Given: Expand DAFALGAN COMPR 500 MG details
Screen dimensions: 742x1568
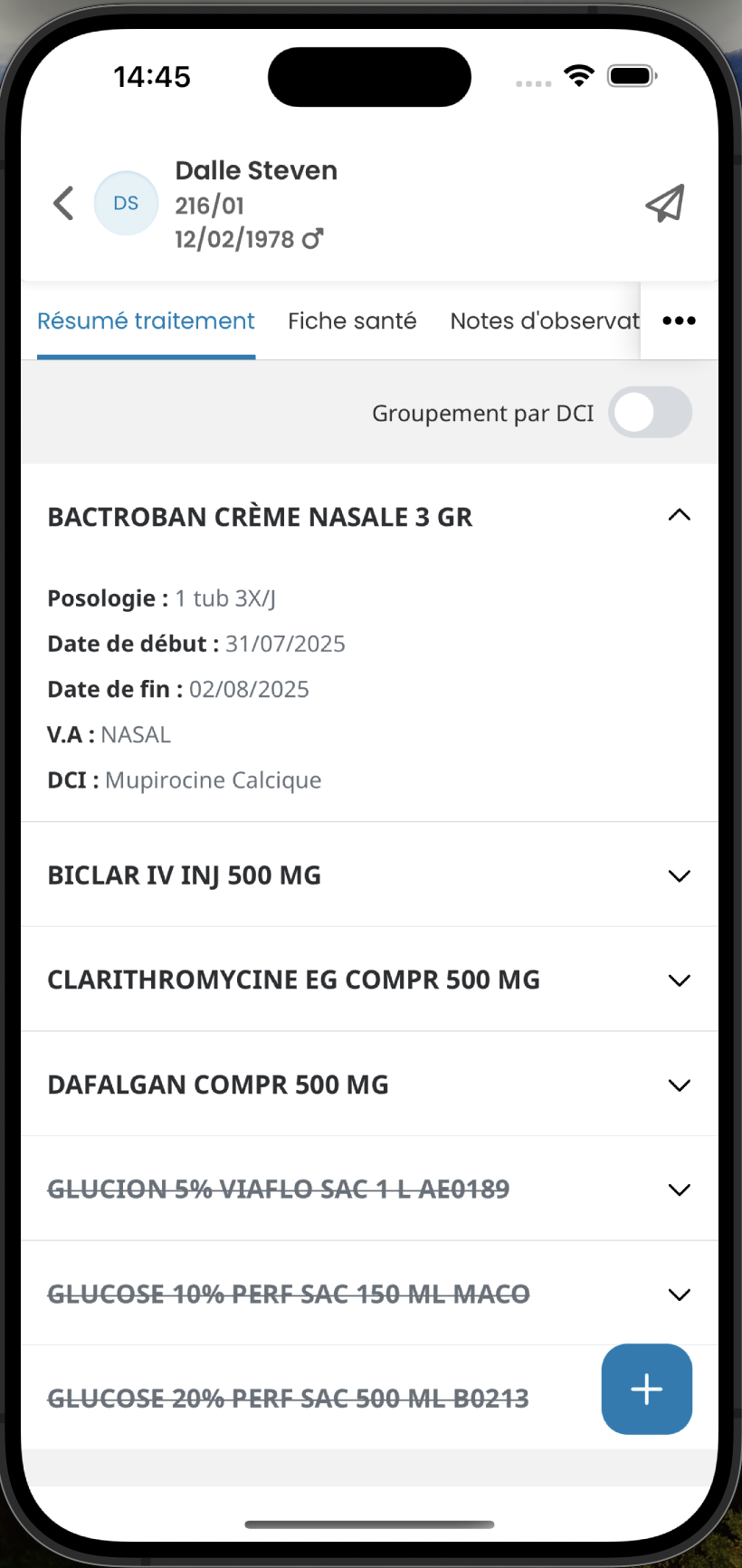Looking at the screenshot, I should (x=679, y=1085).
